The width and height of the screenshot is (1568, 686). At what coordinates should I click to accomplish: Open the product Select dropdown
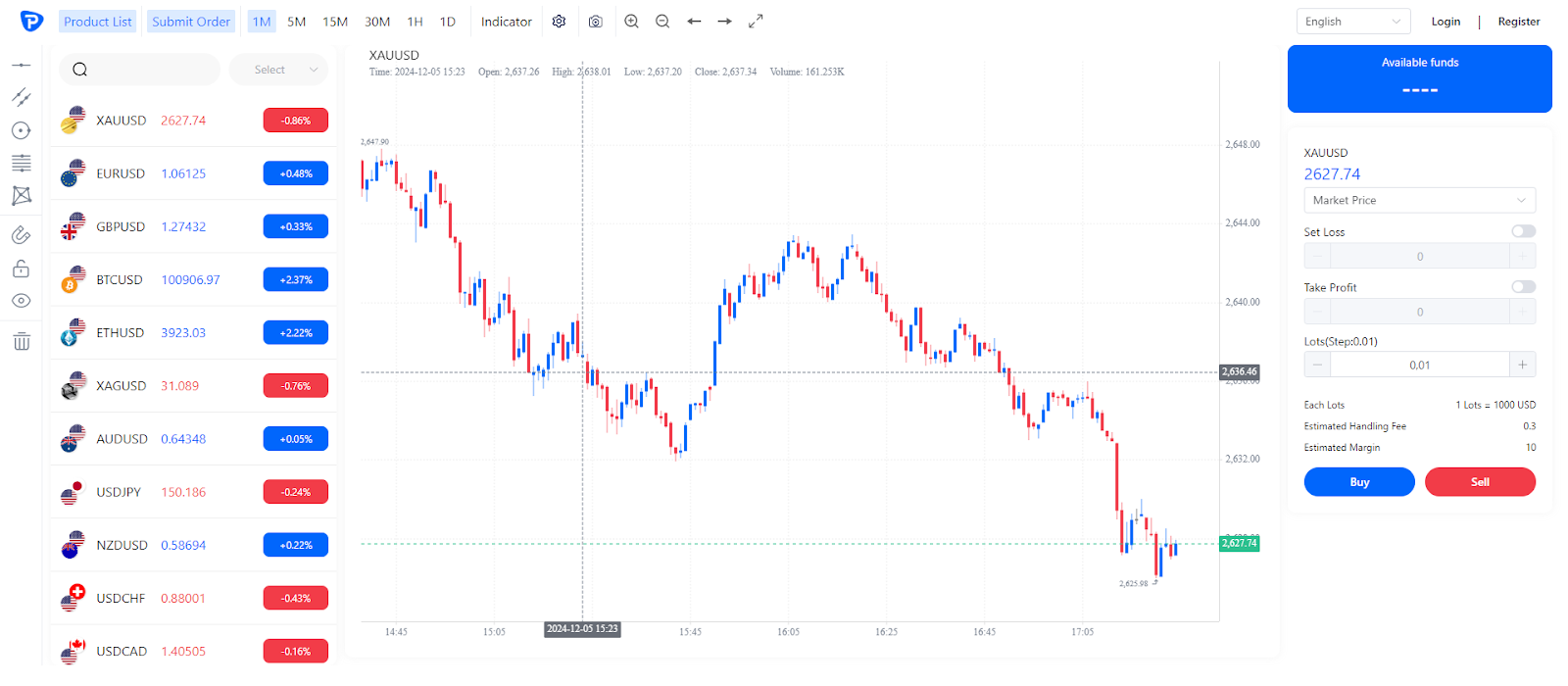(x=278, y=70)
